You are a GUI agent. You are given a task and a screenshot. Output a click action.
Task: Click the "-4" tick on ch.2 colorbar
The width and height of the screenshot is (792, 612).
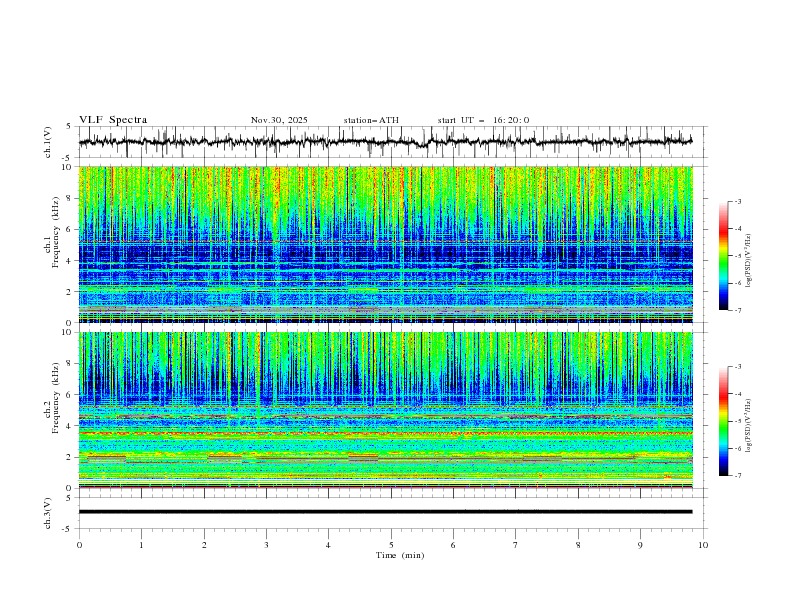(737, 394)
